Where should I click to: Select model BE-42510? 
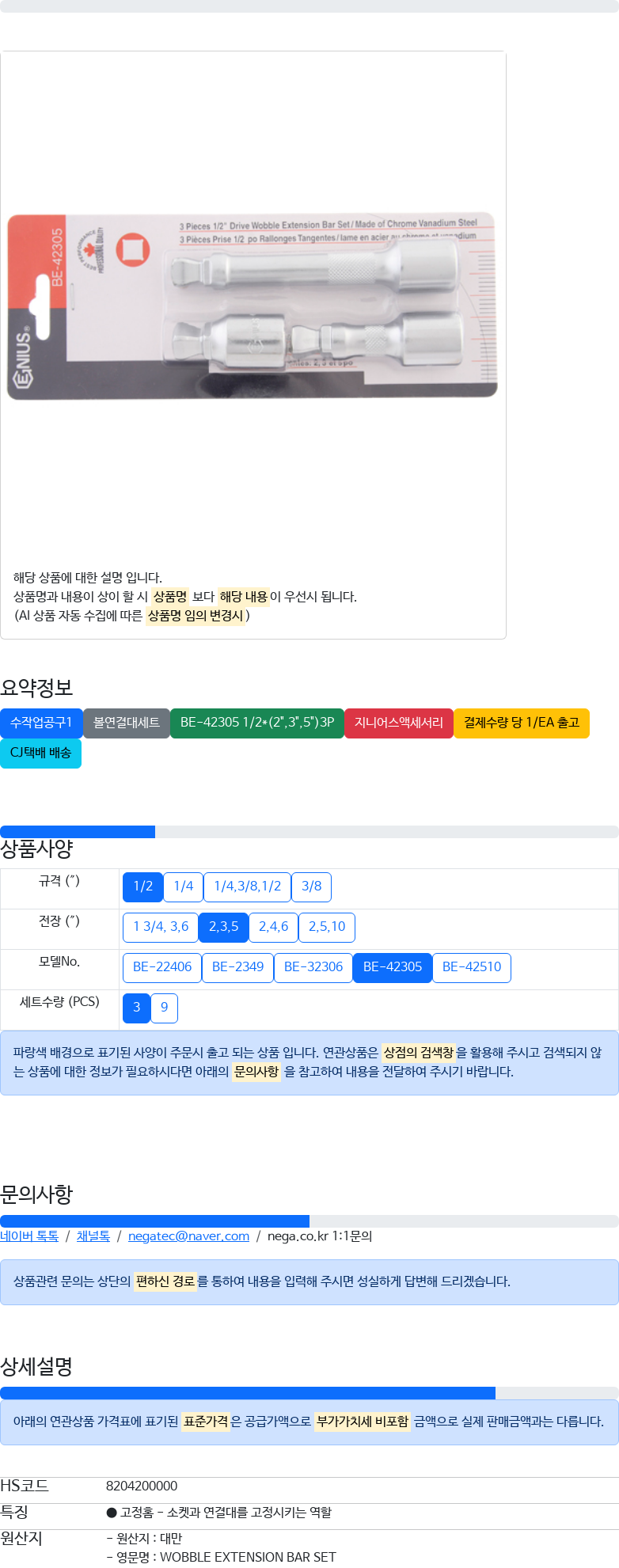[x=472, y=967]
